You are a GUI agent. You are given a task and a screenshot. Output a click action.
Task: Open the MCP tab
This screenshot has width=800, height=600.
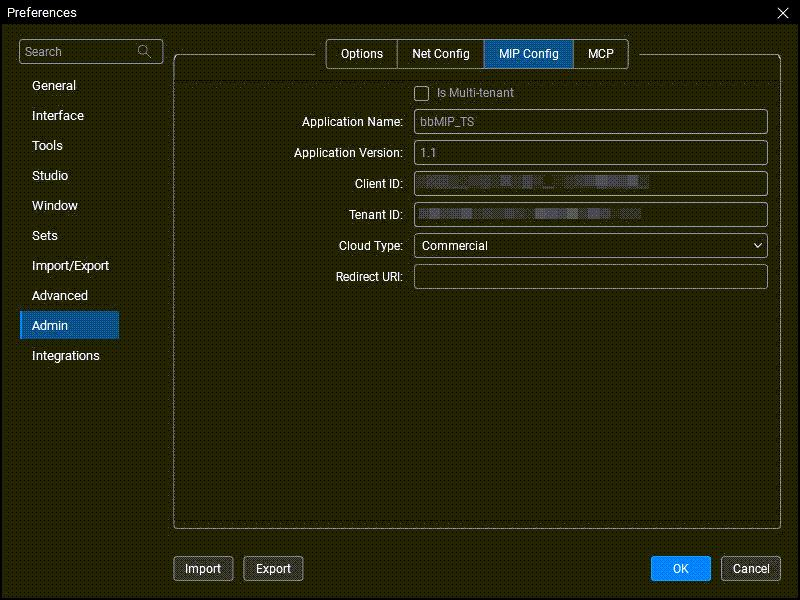click(600, 54)
